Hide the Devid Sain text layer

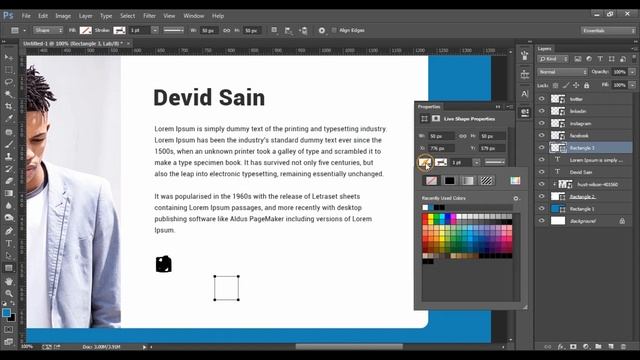(x=542, y=172)
